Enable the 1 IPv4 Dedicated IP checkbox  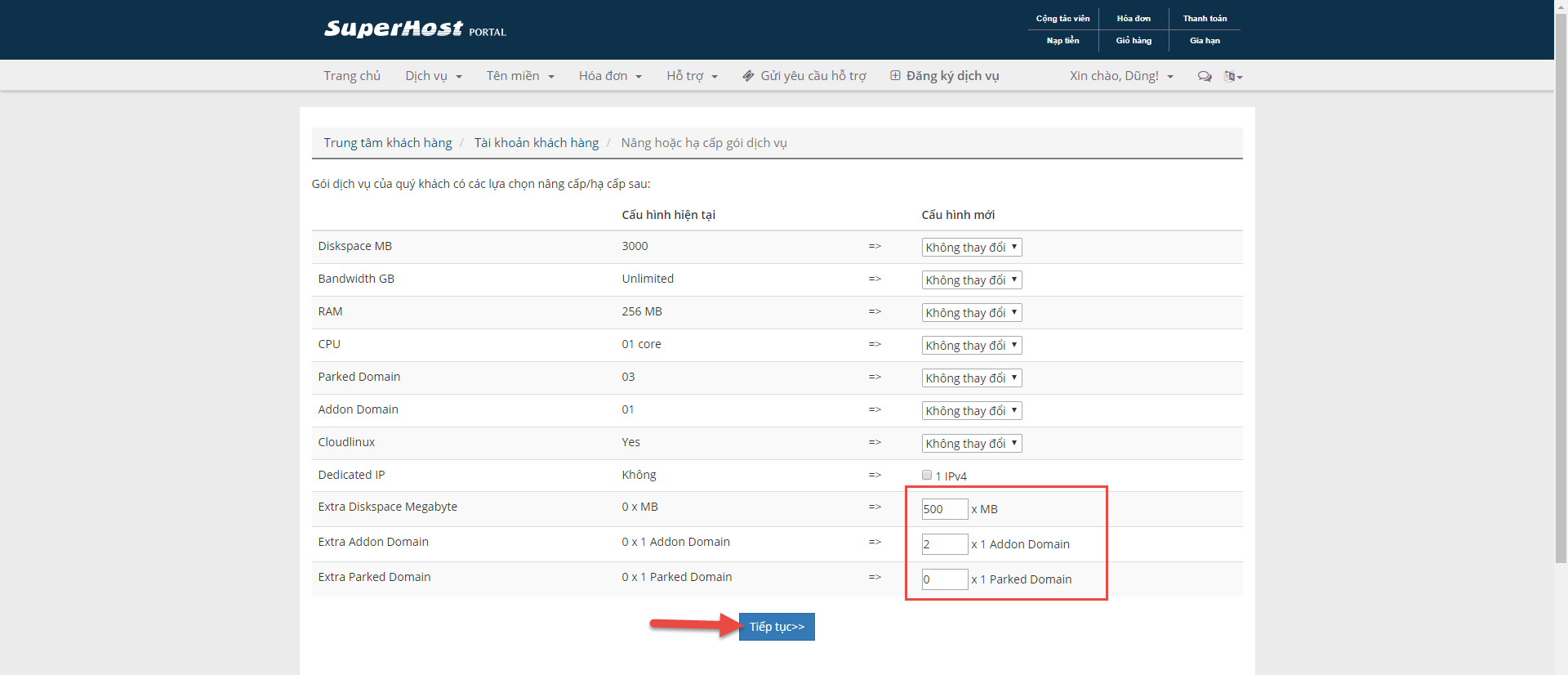click(927, 475)
